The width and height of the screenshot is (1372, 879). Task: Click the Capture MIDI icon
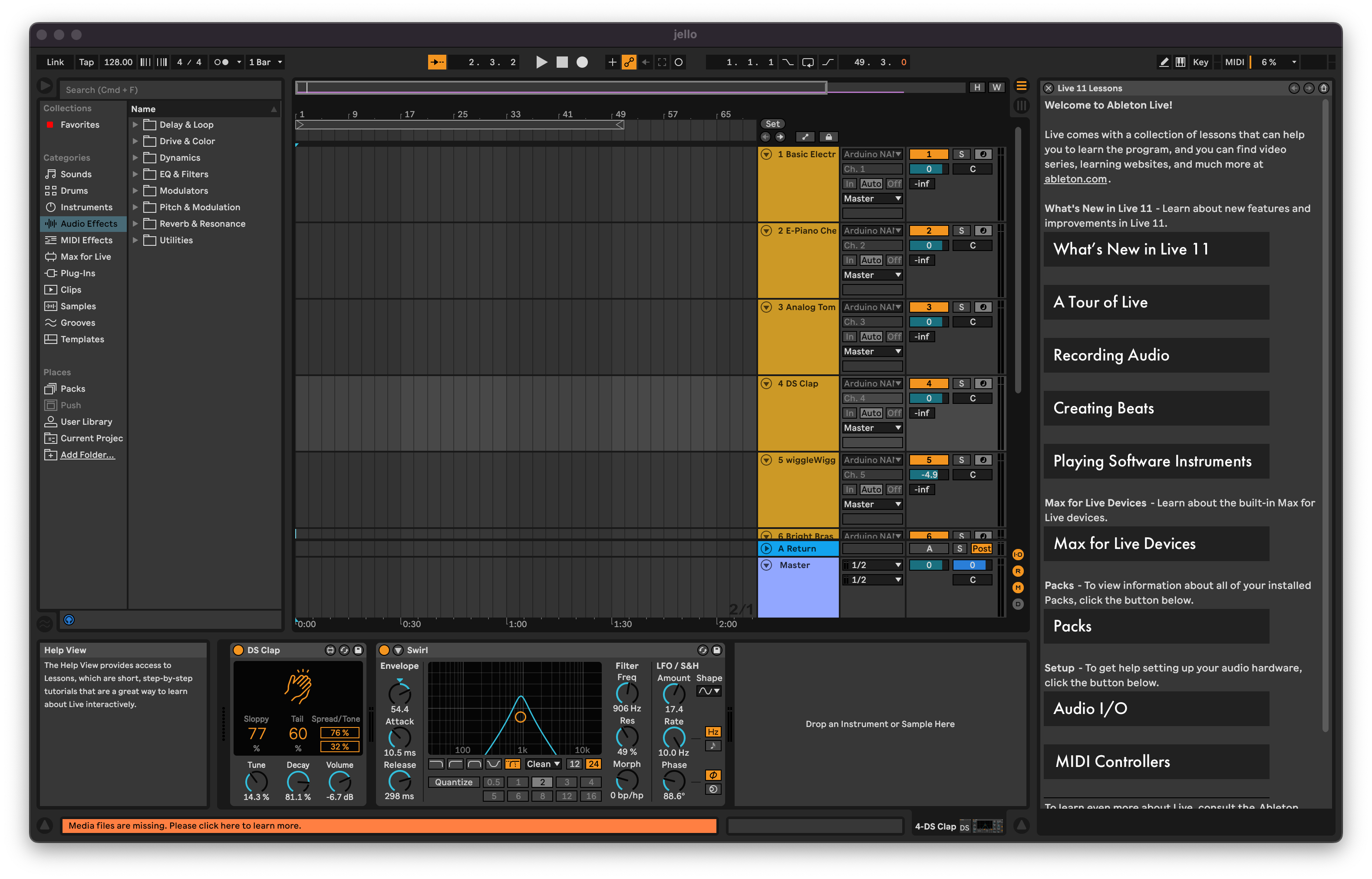[x=662, y=62]
